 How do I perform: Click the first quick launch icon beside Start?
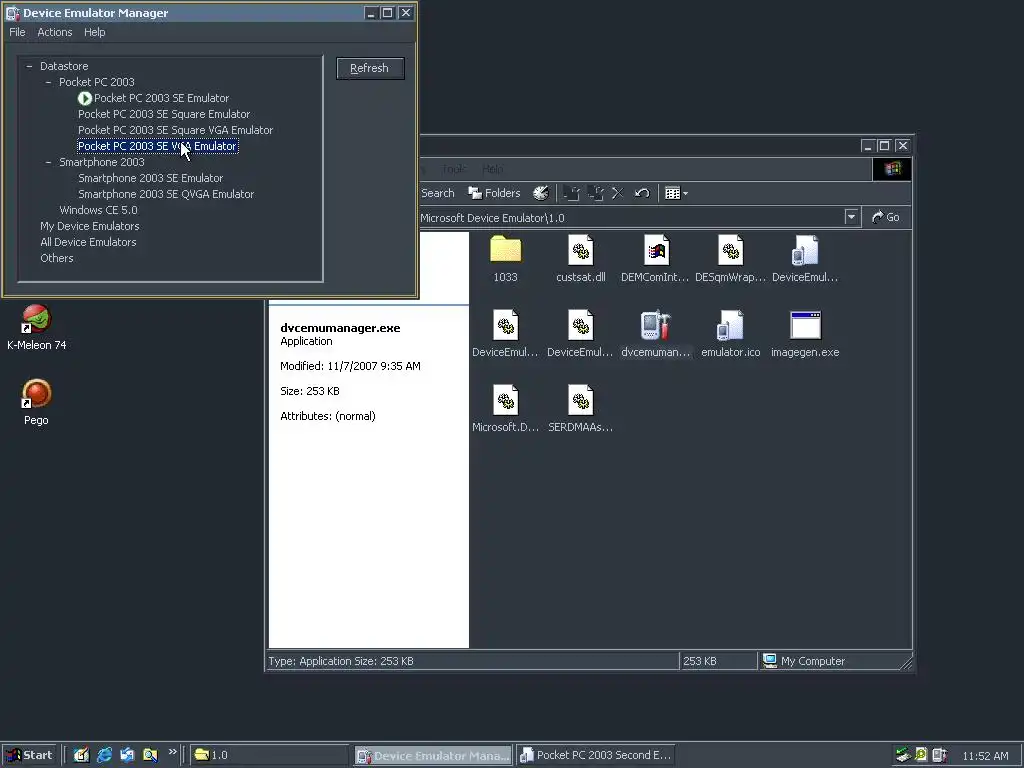click(x=81, y=755)
